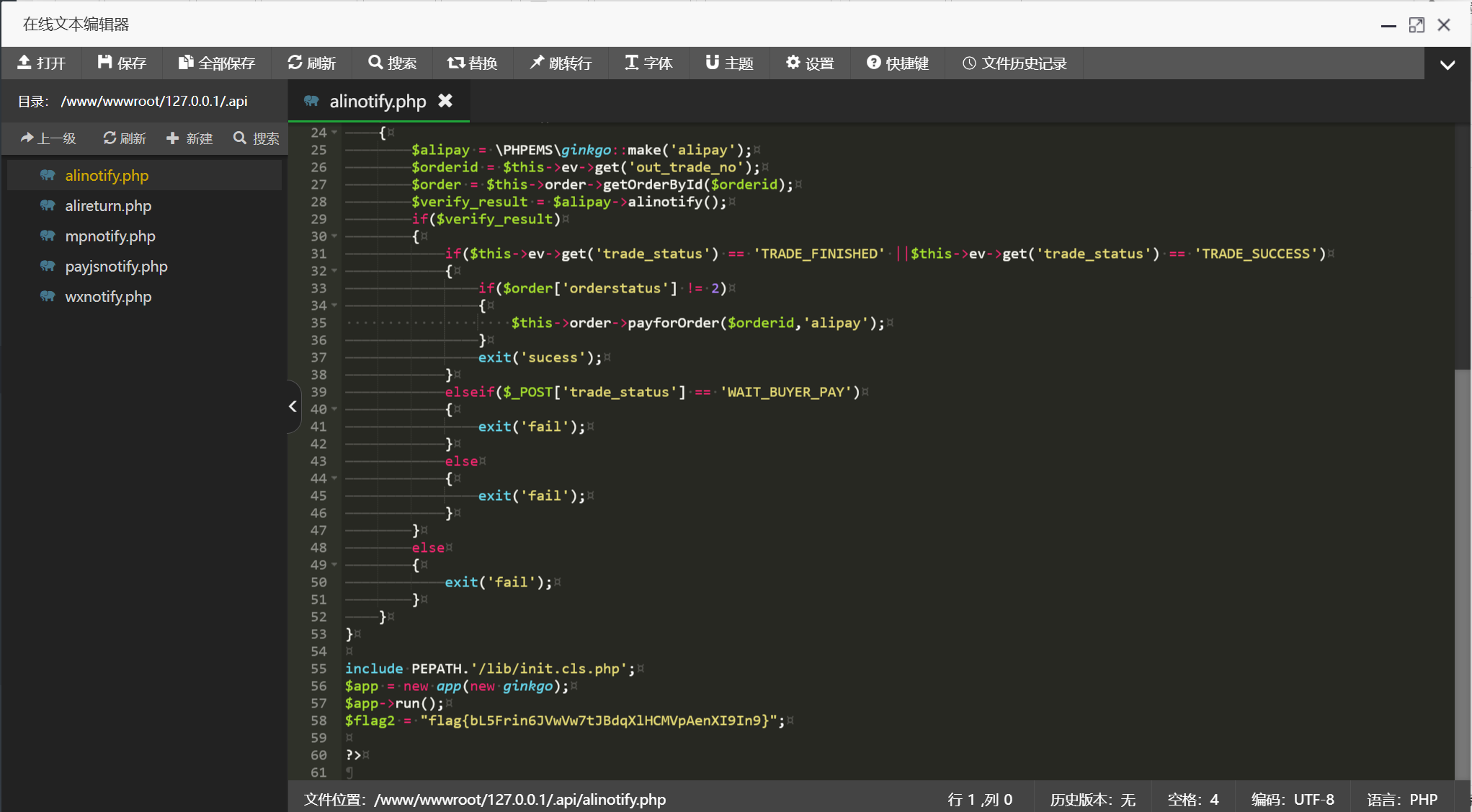Close the online text editor window
Image resolution: width=1472 pixels, height=812 pixels.
pos(1444,25)
